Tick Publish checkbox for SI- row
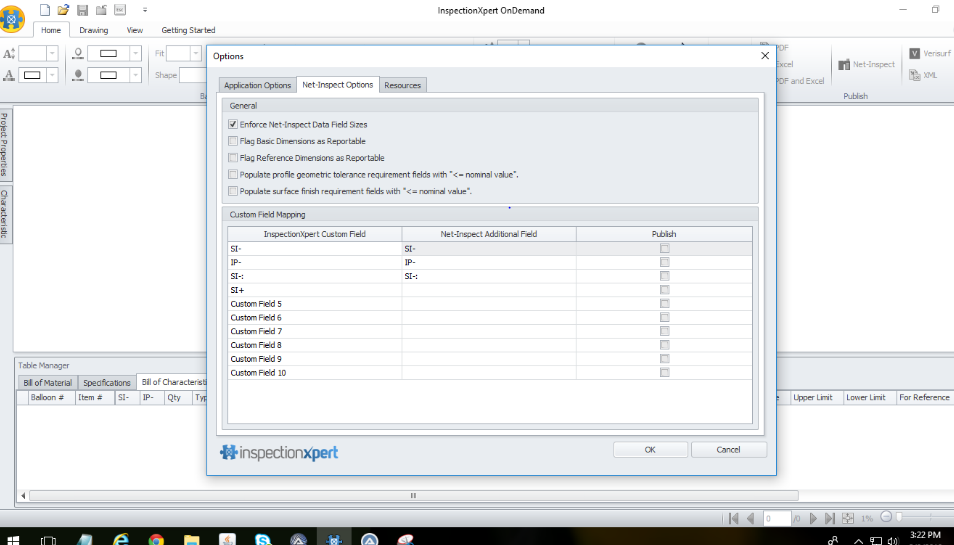The height and width of the screenshot is (545, 954). 664,248
